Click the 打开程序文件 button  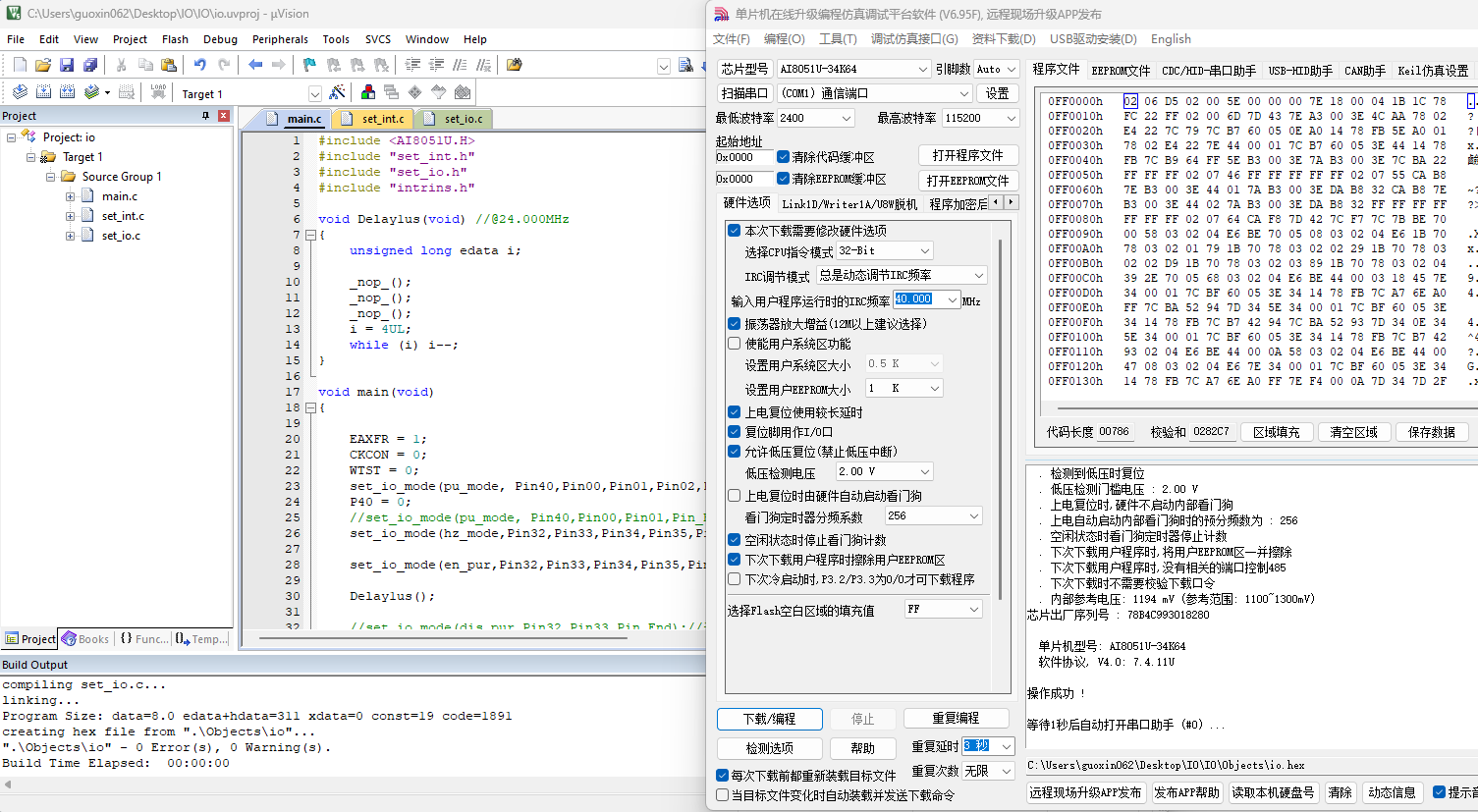(x=968, y=156)
